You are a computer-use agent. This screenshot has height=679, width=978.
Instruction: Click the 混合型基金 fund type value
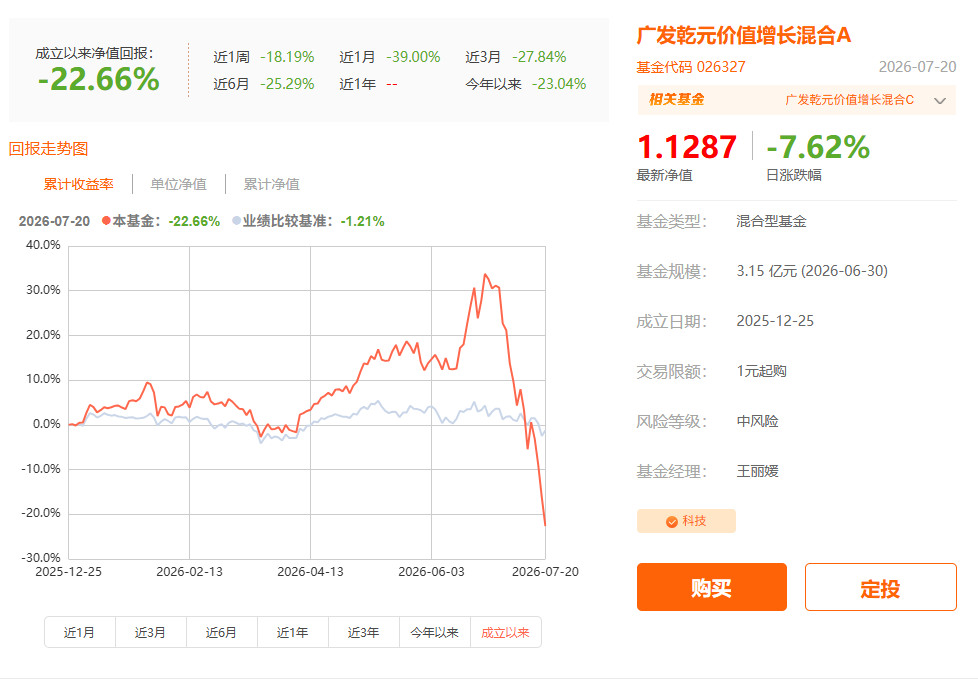pos(771,221)
